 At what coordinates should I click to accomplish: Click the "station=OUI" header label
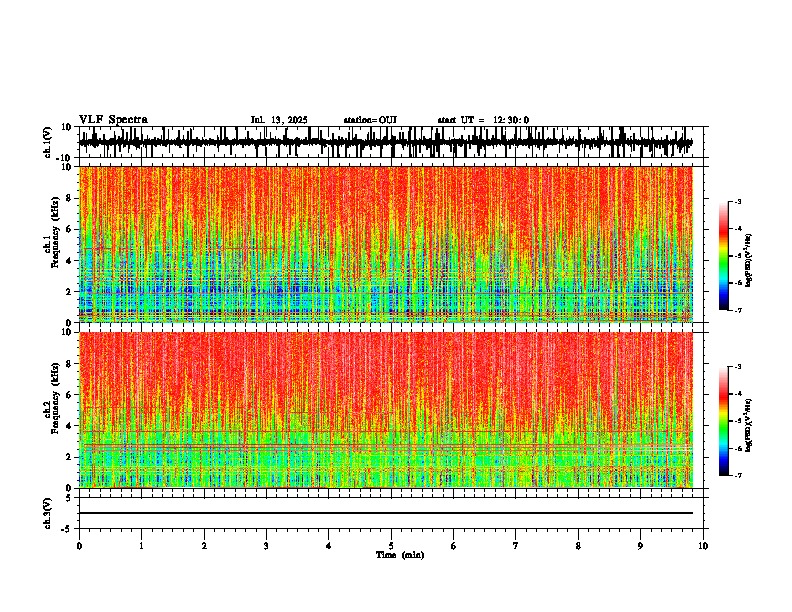coord(370,120)
